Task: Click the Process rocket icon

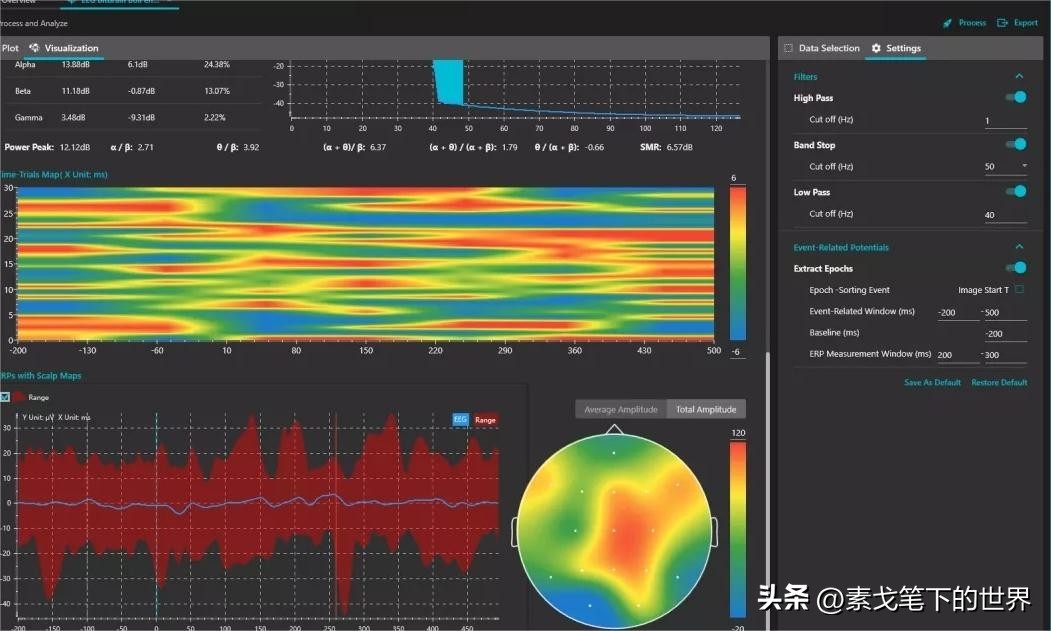Action: [946, 23]
